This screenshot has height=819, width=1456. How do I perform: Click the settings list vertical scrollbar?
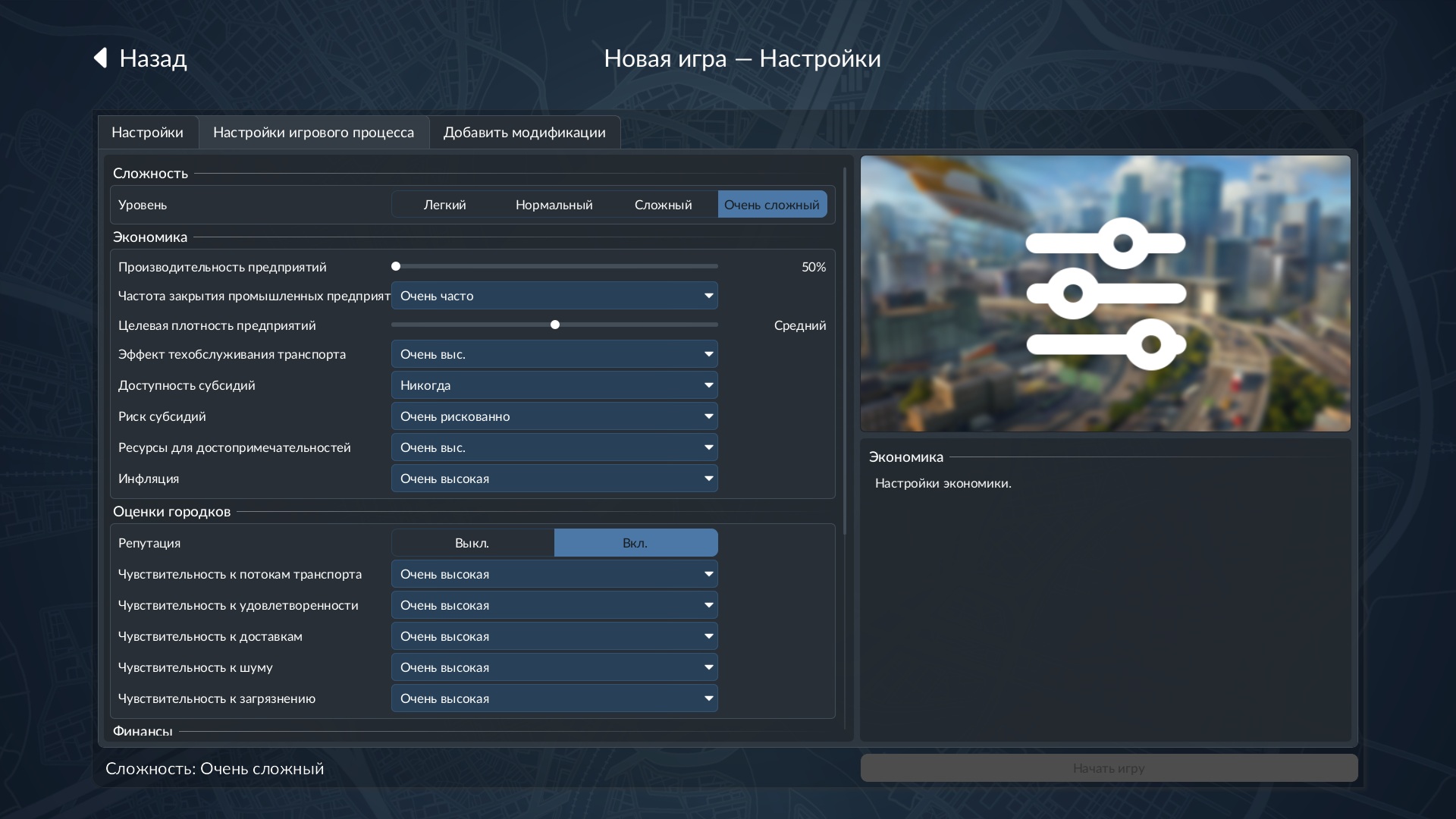click(x=845, y=350)
